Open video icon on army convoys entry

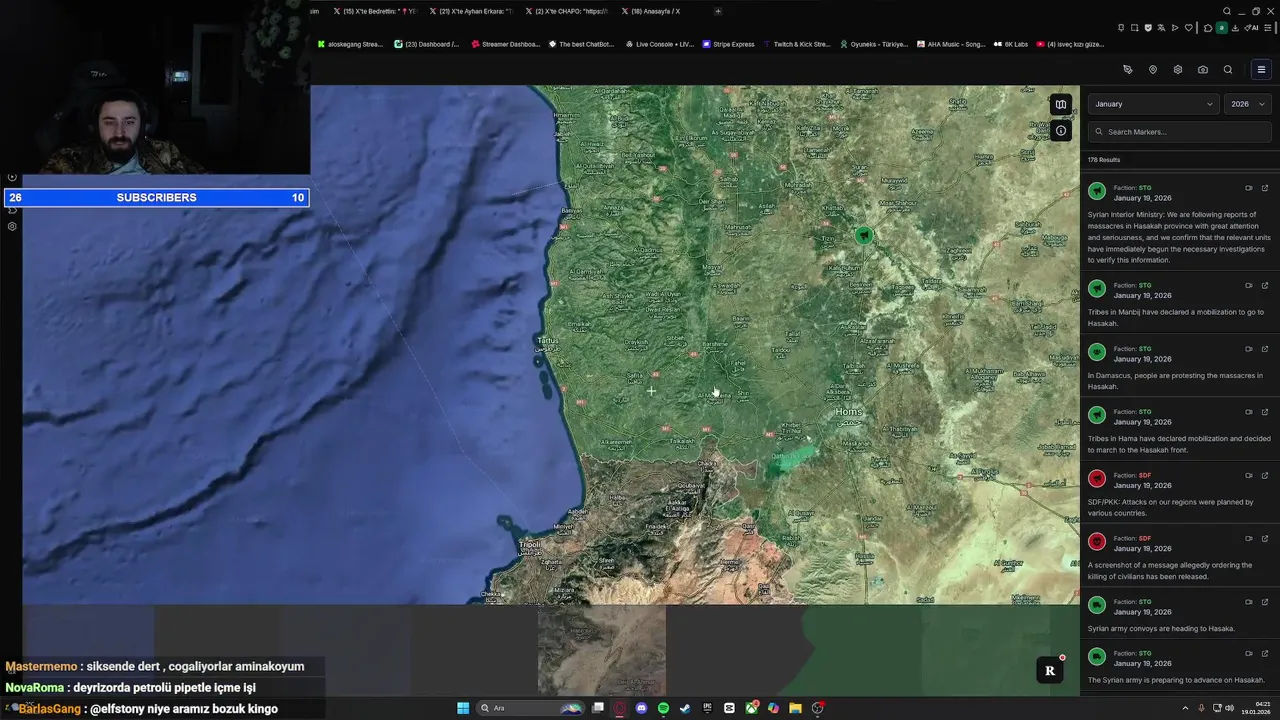click(1249, 602)
